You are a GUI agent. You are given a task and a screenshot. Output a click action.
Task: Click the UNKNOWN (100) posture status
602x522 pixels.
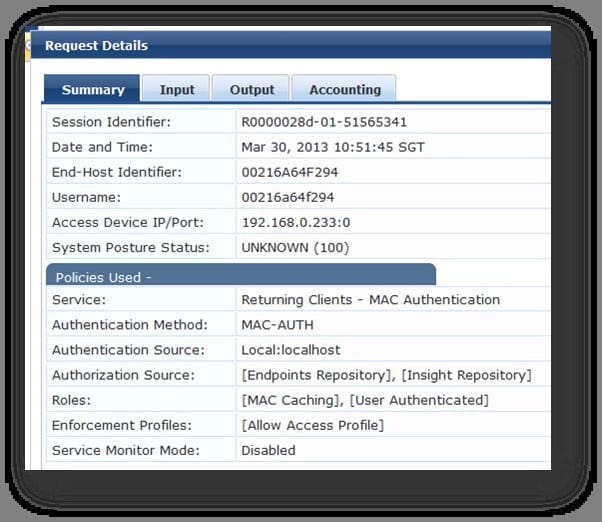(293, 247)
